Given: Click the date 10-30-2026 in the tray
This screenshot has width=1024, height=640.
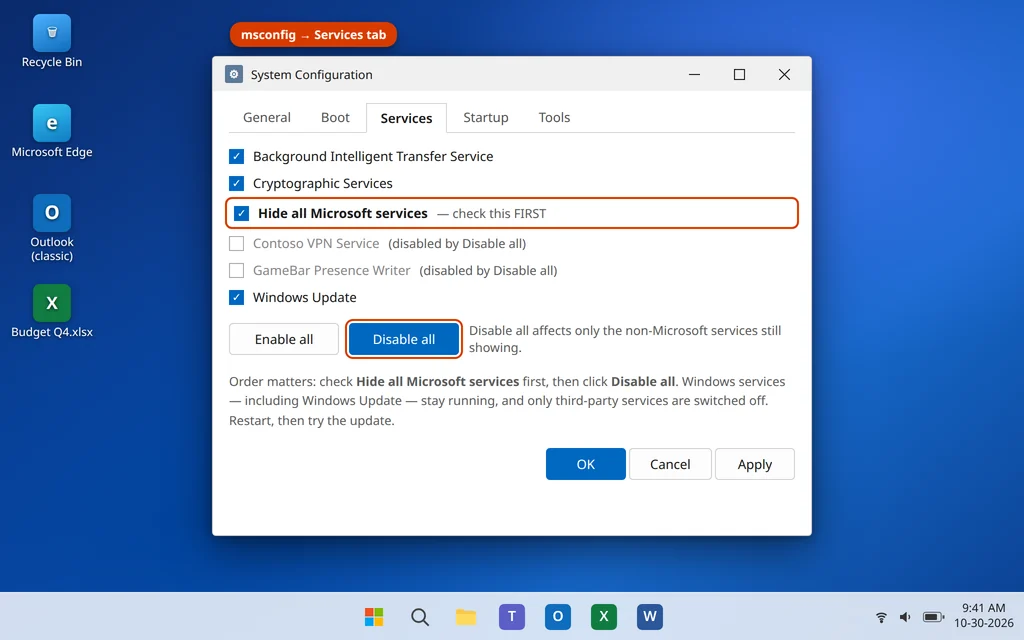Looking at the screenshot, I should tap(984, 623).
